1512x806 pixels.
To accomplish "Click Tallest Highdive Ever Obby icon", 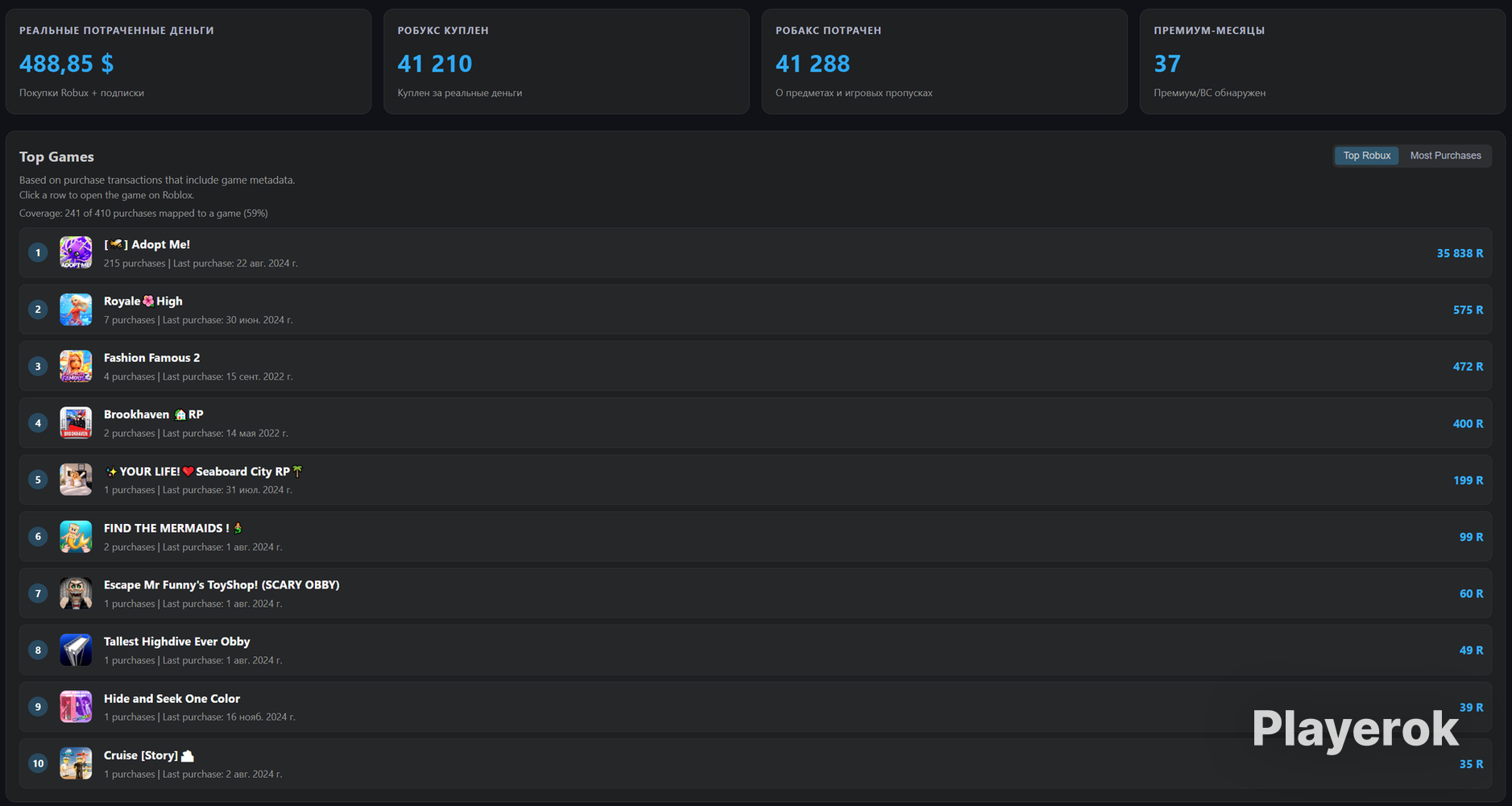I will [x=76, y=650].
